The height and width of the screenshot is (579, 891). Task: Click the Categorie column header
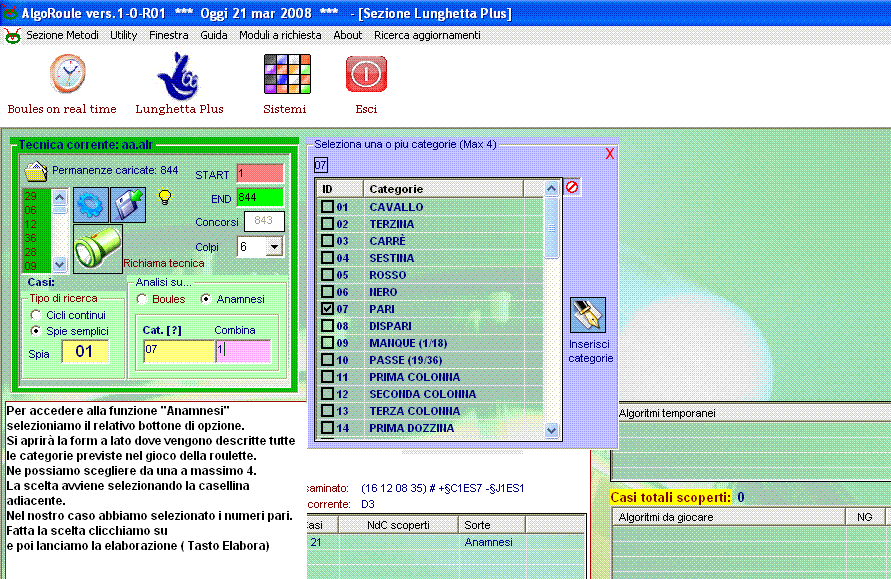pos(443,189)
